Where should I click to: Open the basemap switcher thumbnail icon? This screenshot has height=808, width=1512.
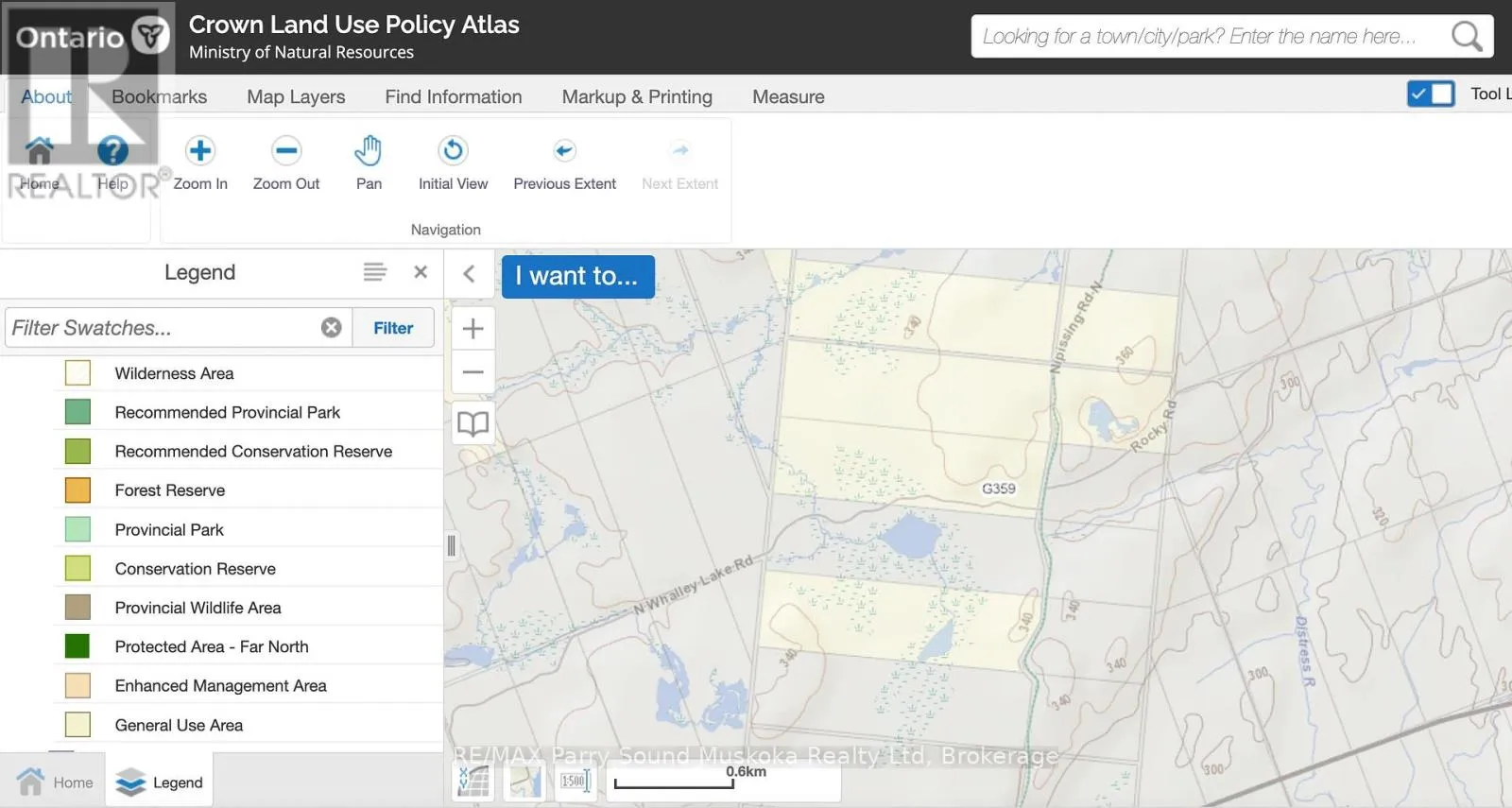(x=524, y=781)
